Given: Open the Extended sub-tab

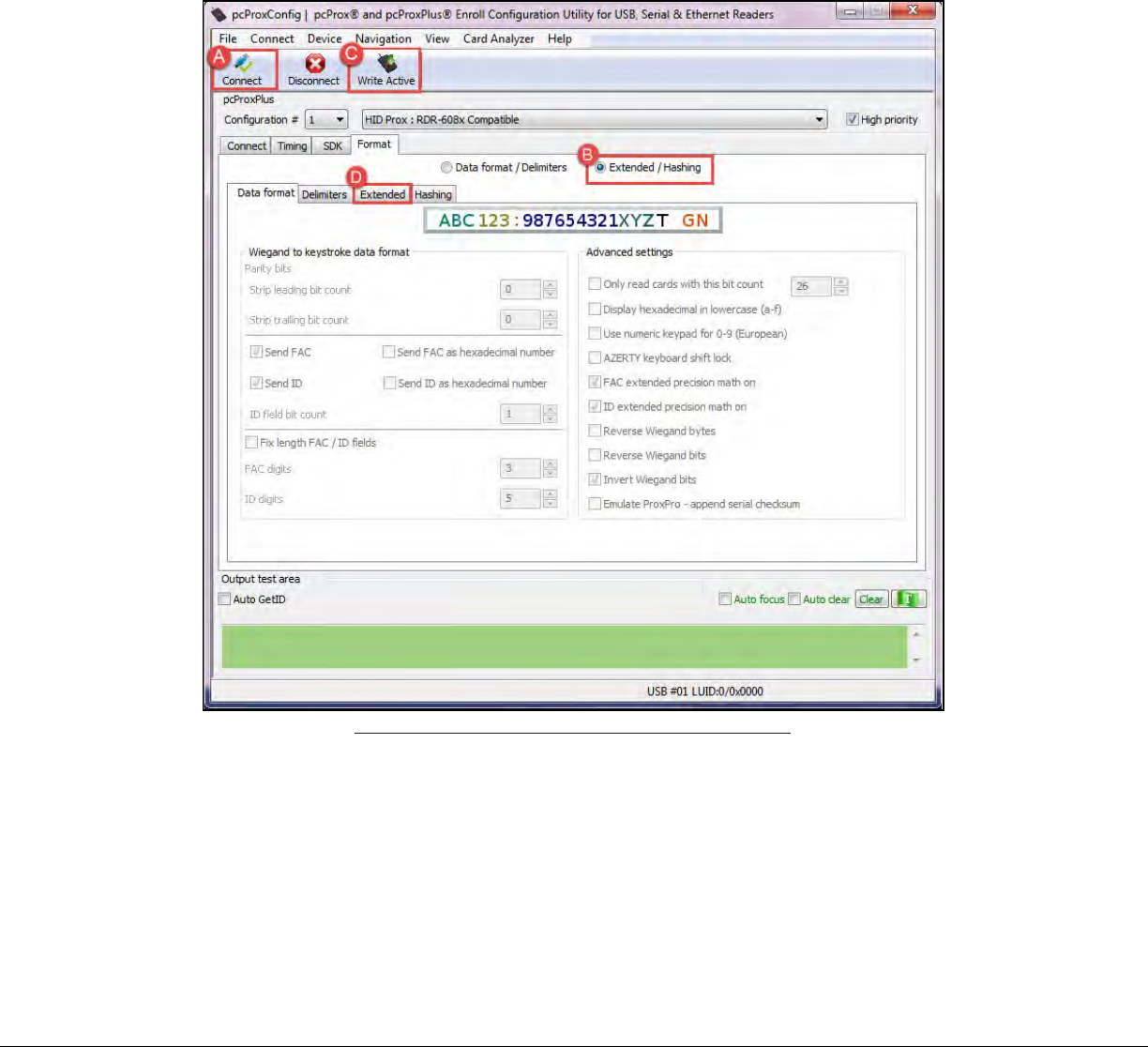Looking at the screenshot, I should (x=383, y=195).
